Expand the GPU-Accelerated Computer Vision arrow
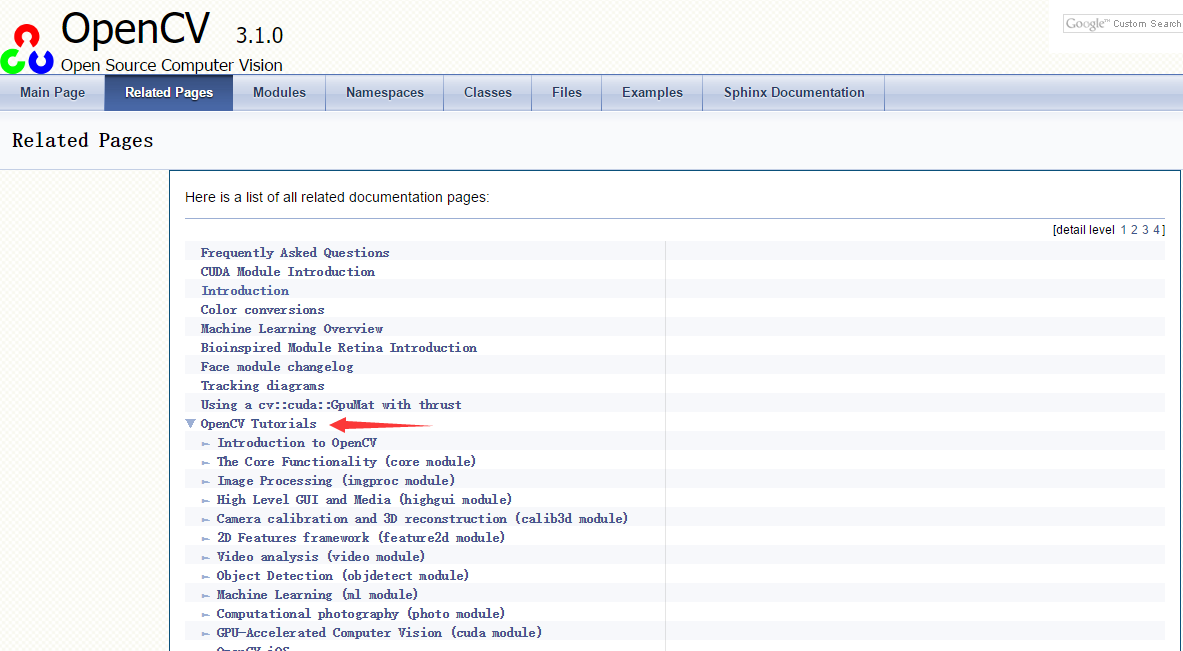Viewport: 1183px width, 651px height. [206, 634]
